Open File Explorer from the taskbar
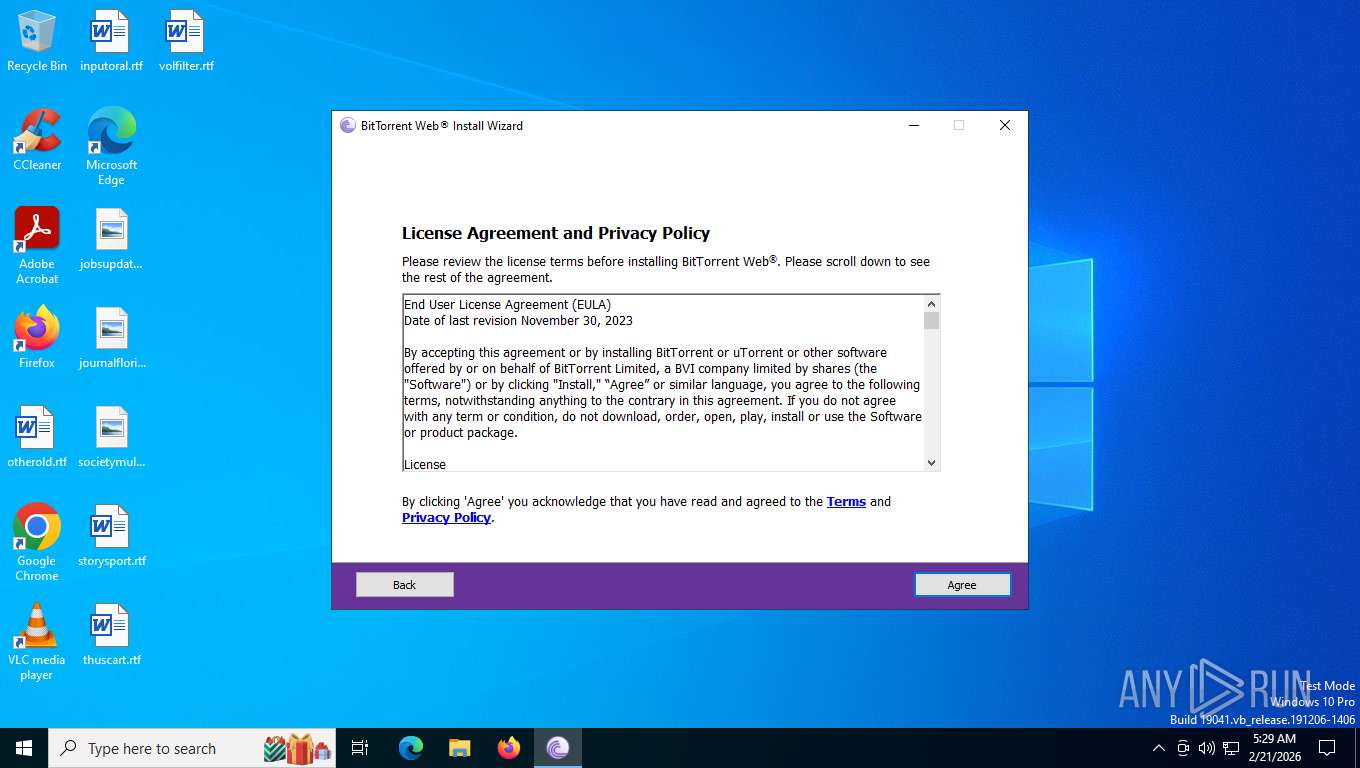 pos(460,748)
